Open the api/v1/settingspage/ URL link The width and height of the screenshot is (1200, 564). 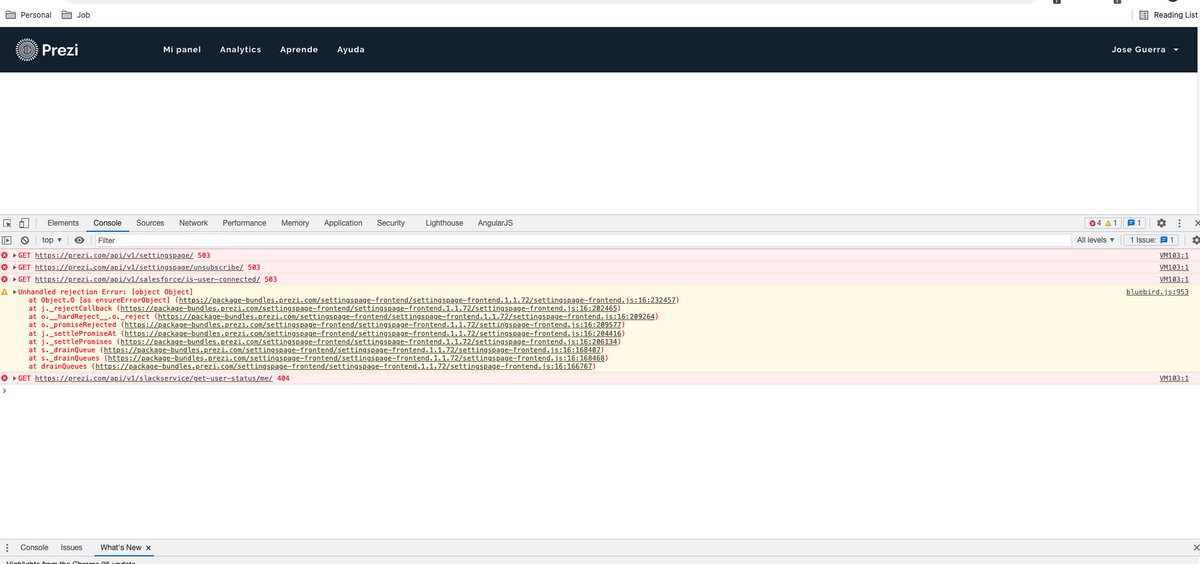click(115, 255)
